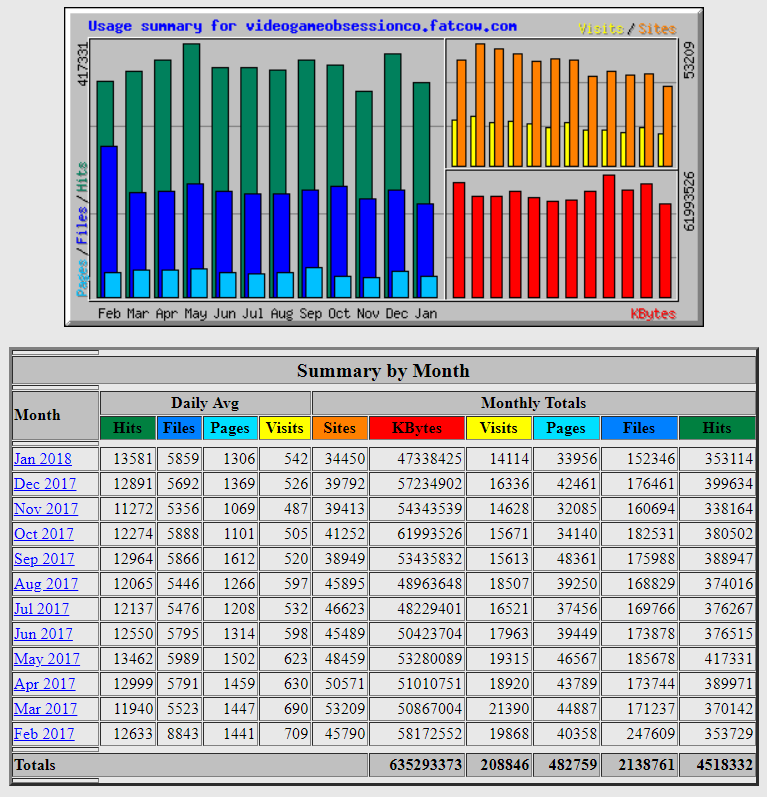The image size is (767, 797).
Task: Click the Nov 2017 month link
Action: coord(45,509)
